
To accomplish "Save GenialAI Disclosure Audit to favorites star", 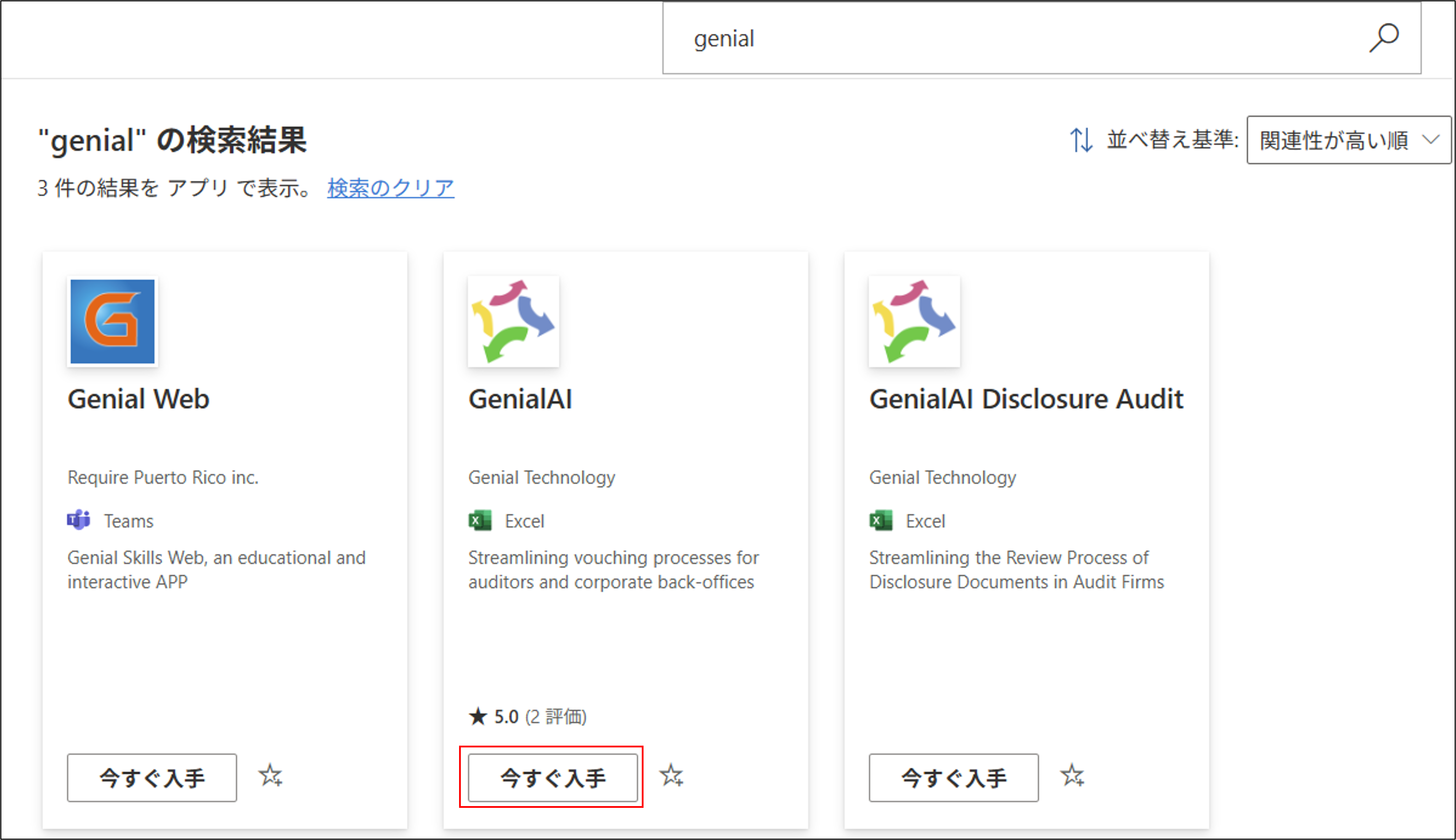I will 1072,776.
